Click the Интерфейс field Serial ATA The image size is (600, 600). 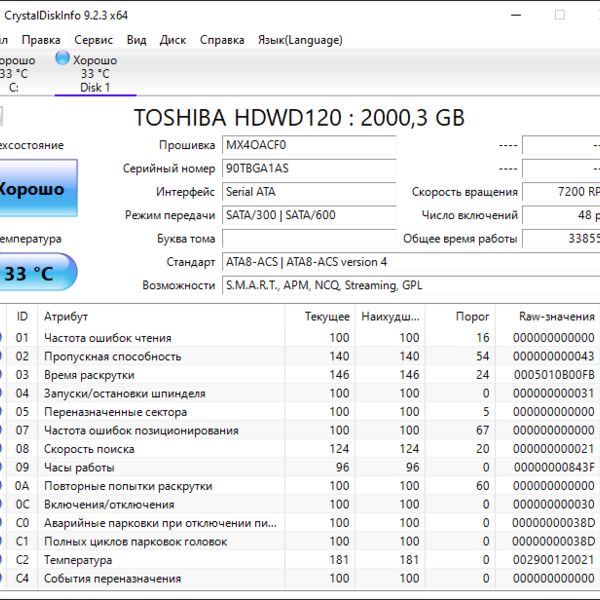[x=309, y=192]
